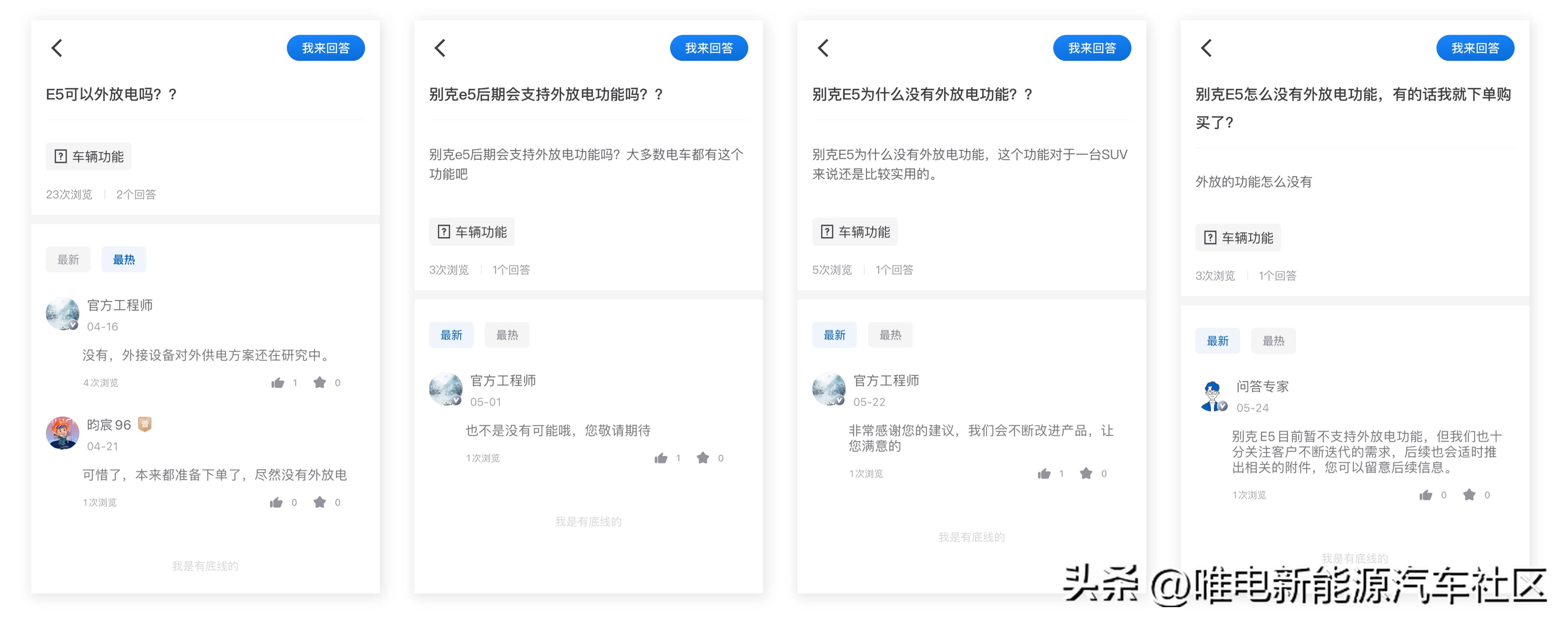This screenshot has height=623, width=1568.
Task: Click 我来回答 on the '有的话我就下单购买了' page
Action: (1476, 48)
